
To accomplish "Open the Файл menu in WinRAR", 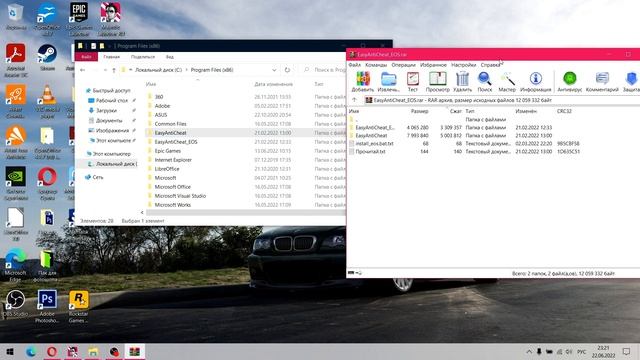I will tap(354, 65).
